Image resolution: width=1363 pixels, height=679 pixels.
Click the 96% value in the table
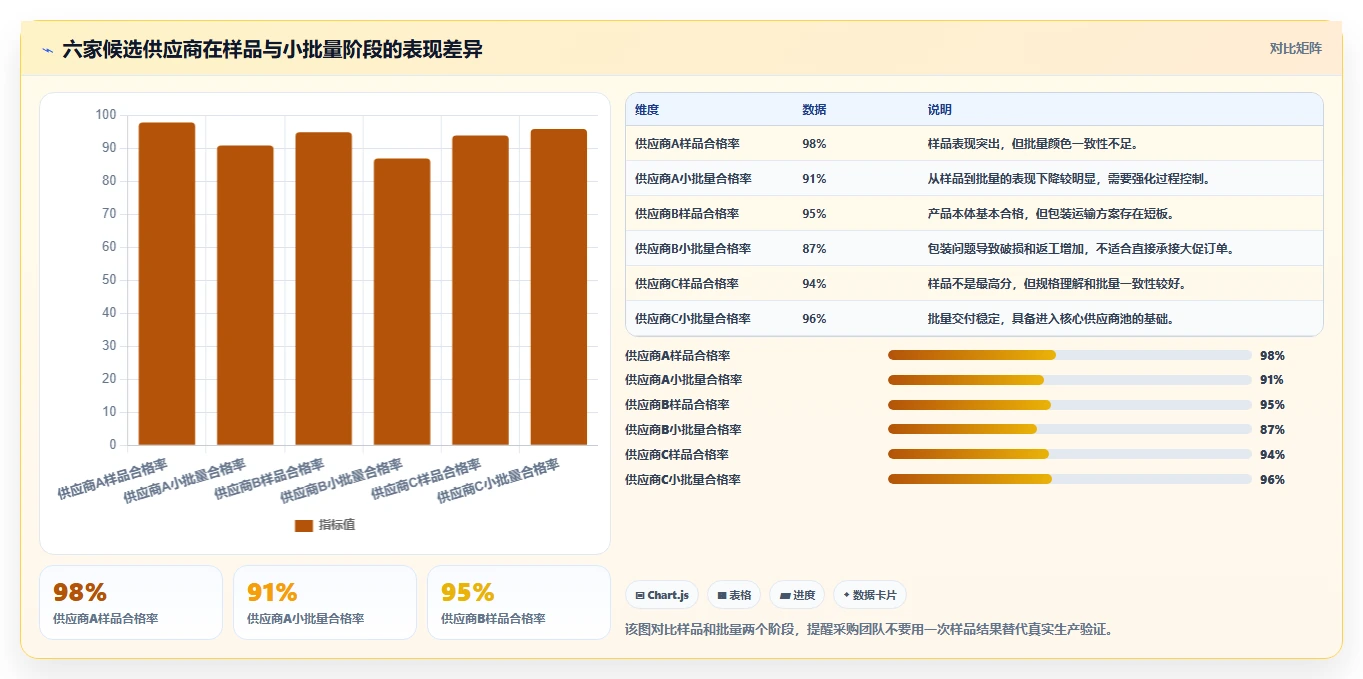click(814, 319)
